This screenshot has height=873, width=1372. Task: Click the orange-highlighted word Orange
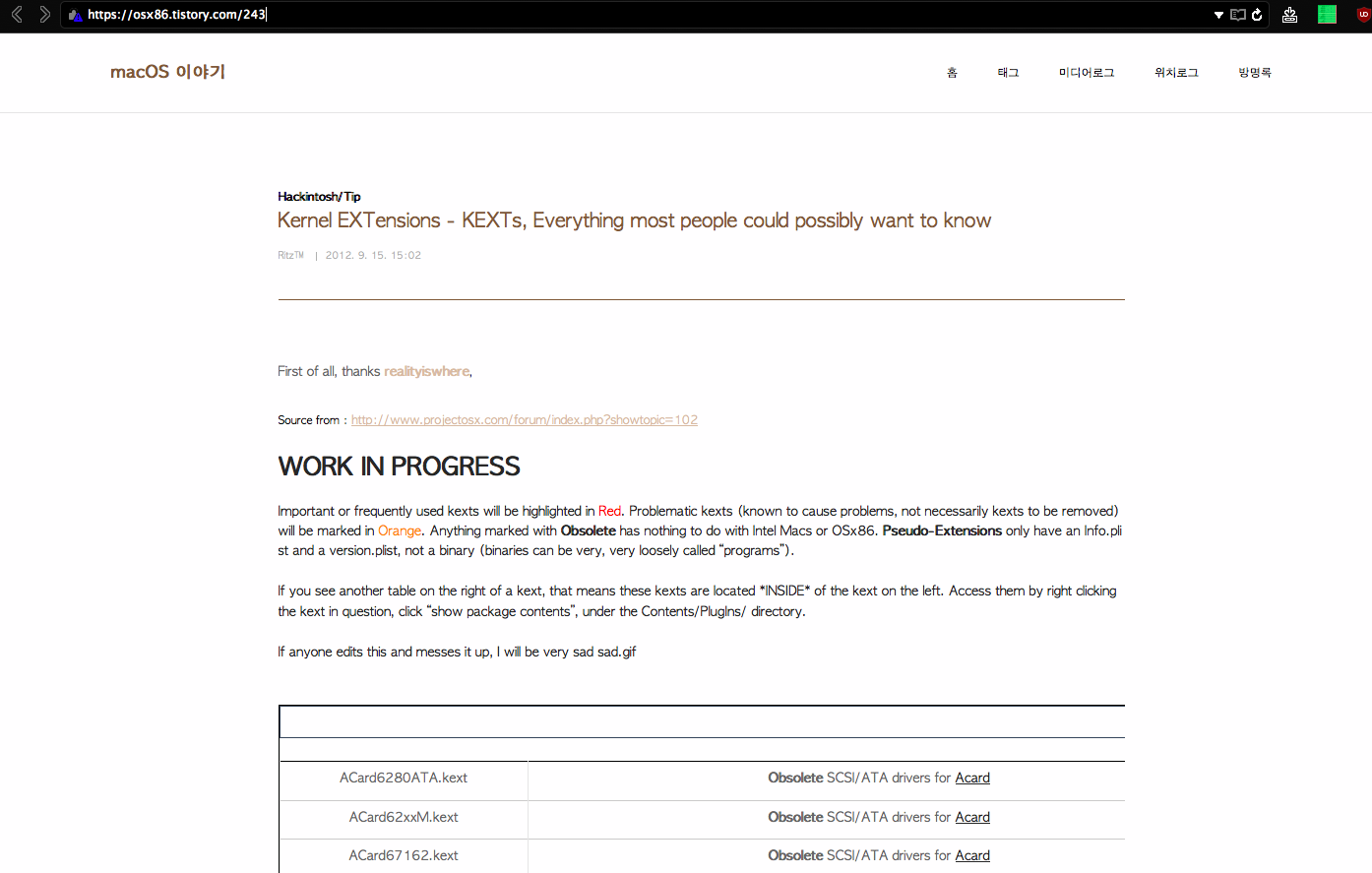pos(400,530)
